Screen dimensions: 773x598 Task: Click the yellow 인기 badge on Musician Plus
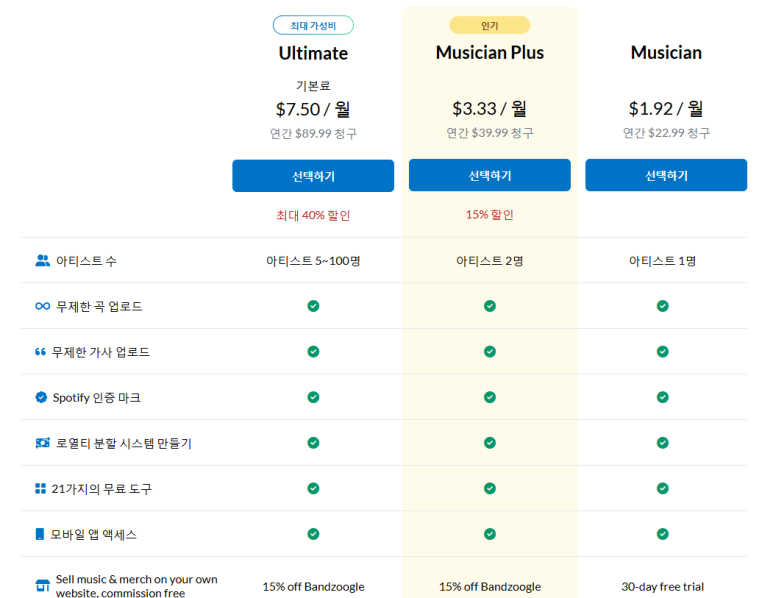(490, 25)
